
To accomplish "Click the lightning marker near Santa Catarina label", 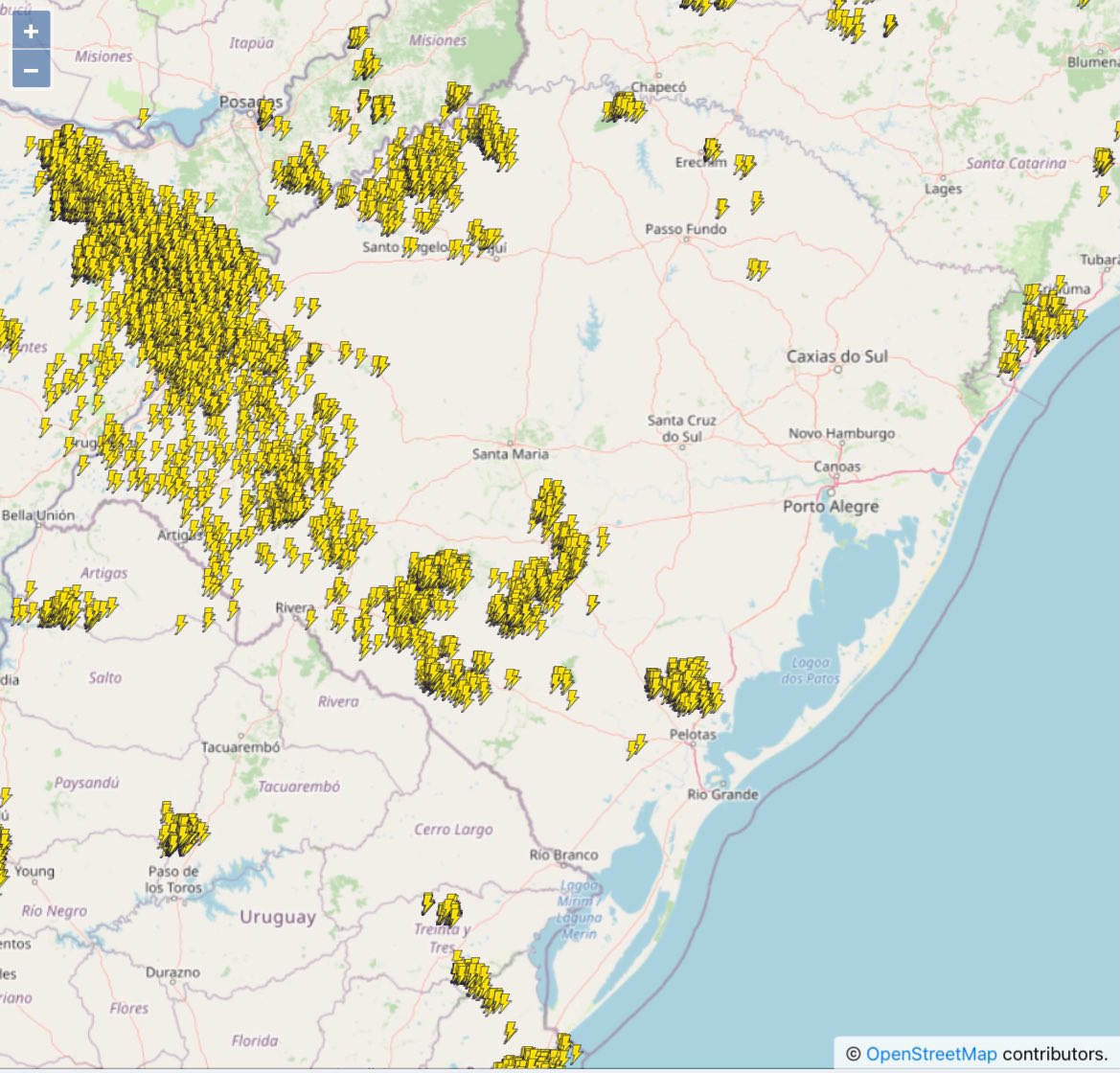I will click(x=1104, y=162).
